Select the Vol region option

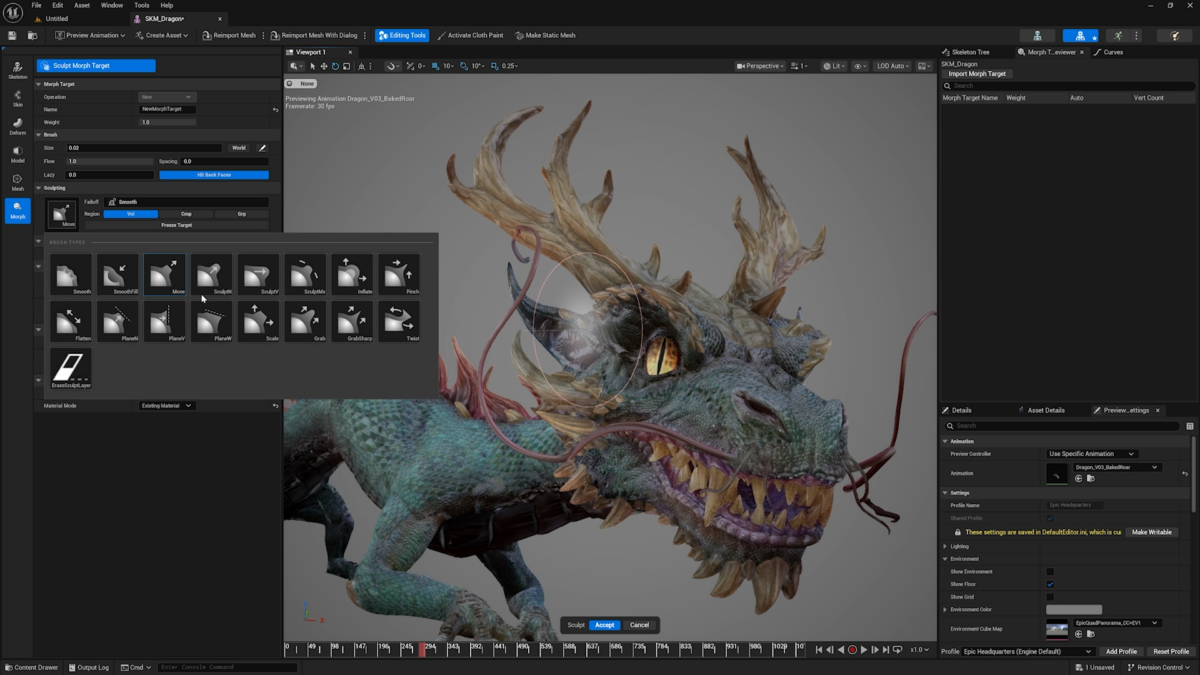[130, 214]
